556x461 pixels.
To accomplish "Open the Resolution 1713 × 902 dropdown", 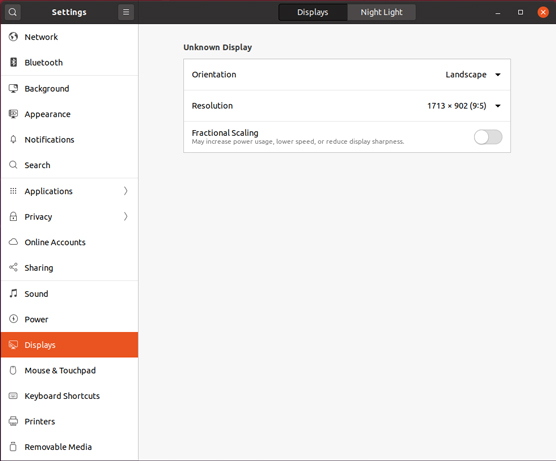I will [x=464, y=106].
